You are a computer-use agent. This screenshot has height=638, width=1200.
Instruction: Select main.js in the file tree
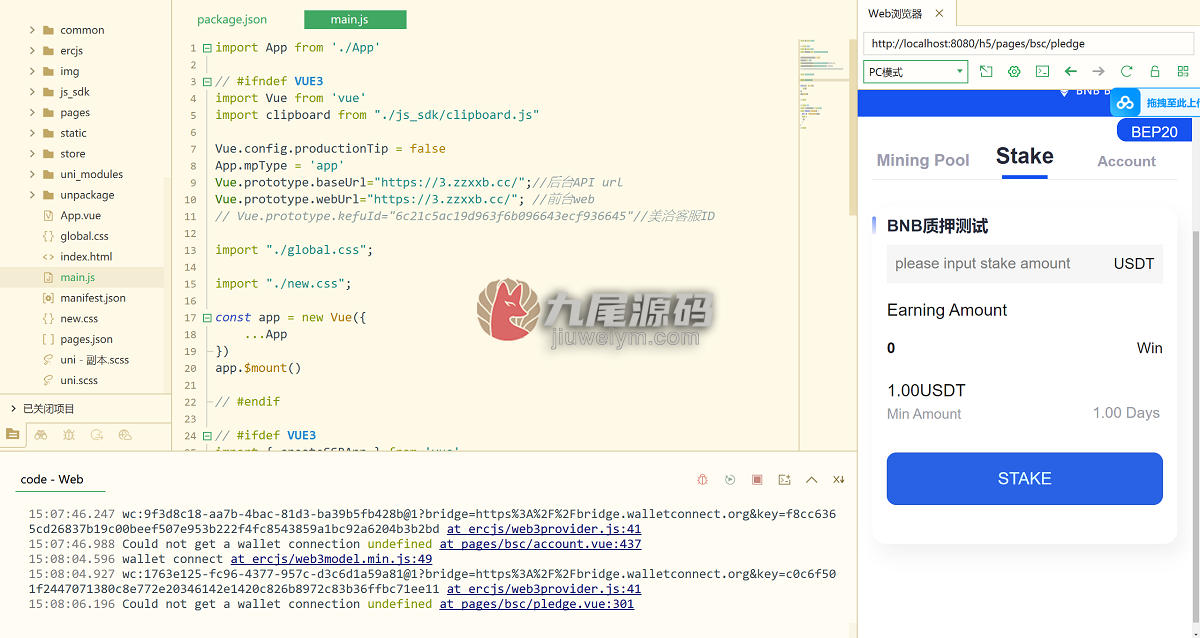(x=77, y=277)
